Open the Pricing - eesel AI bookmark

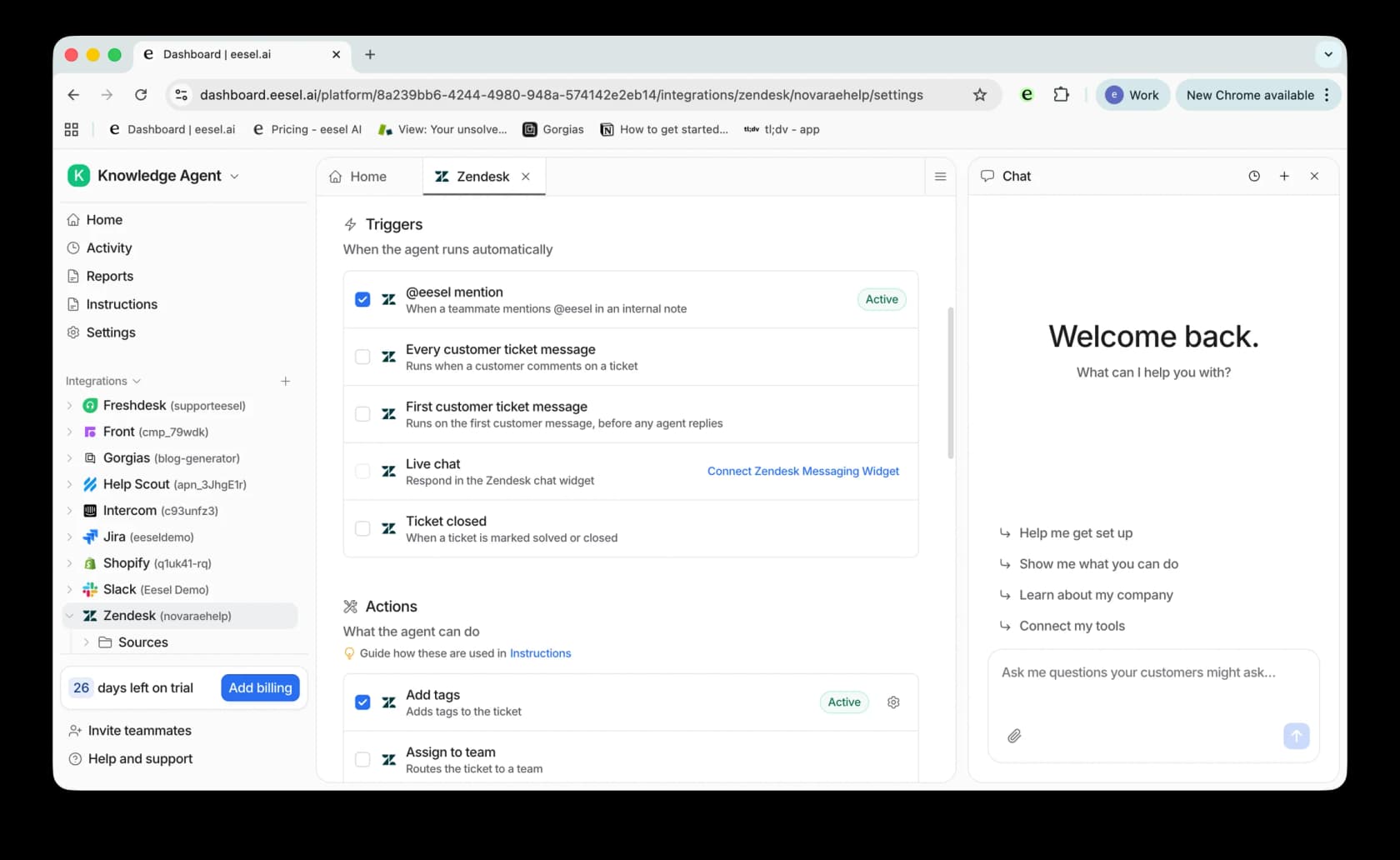(x=307, y=129)
